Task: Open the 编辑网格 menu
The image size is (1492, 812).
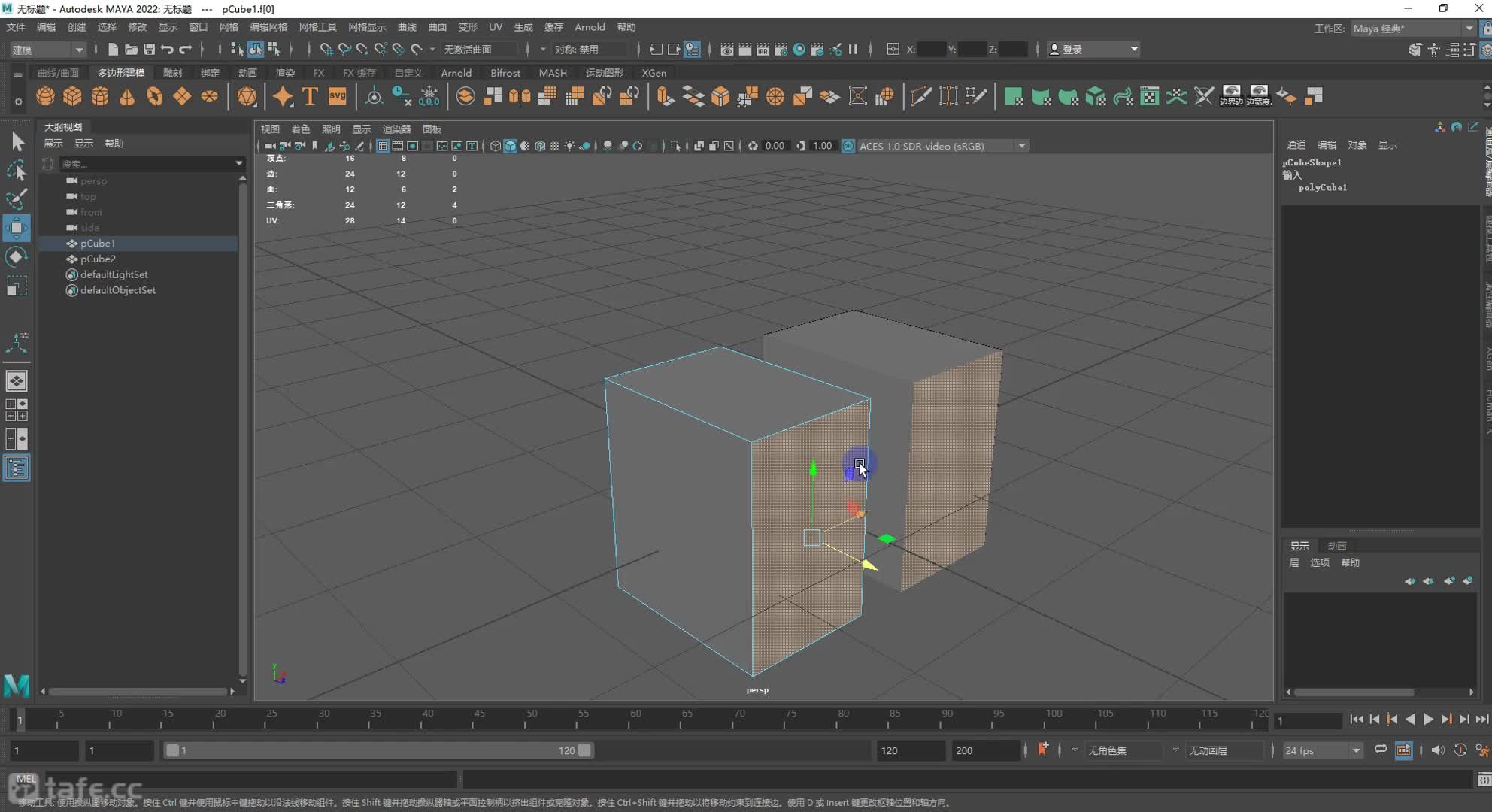Action: [x=268, y=27]
